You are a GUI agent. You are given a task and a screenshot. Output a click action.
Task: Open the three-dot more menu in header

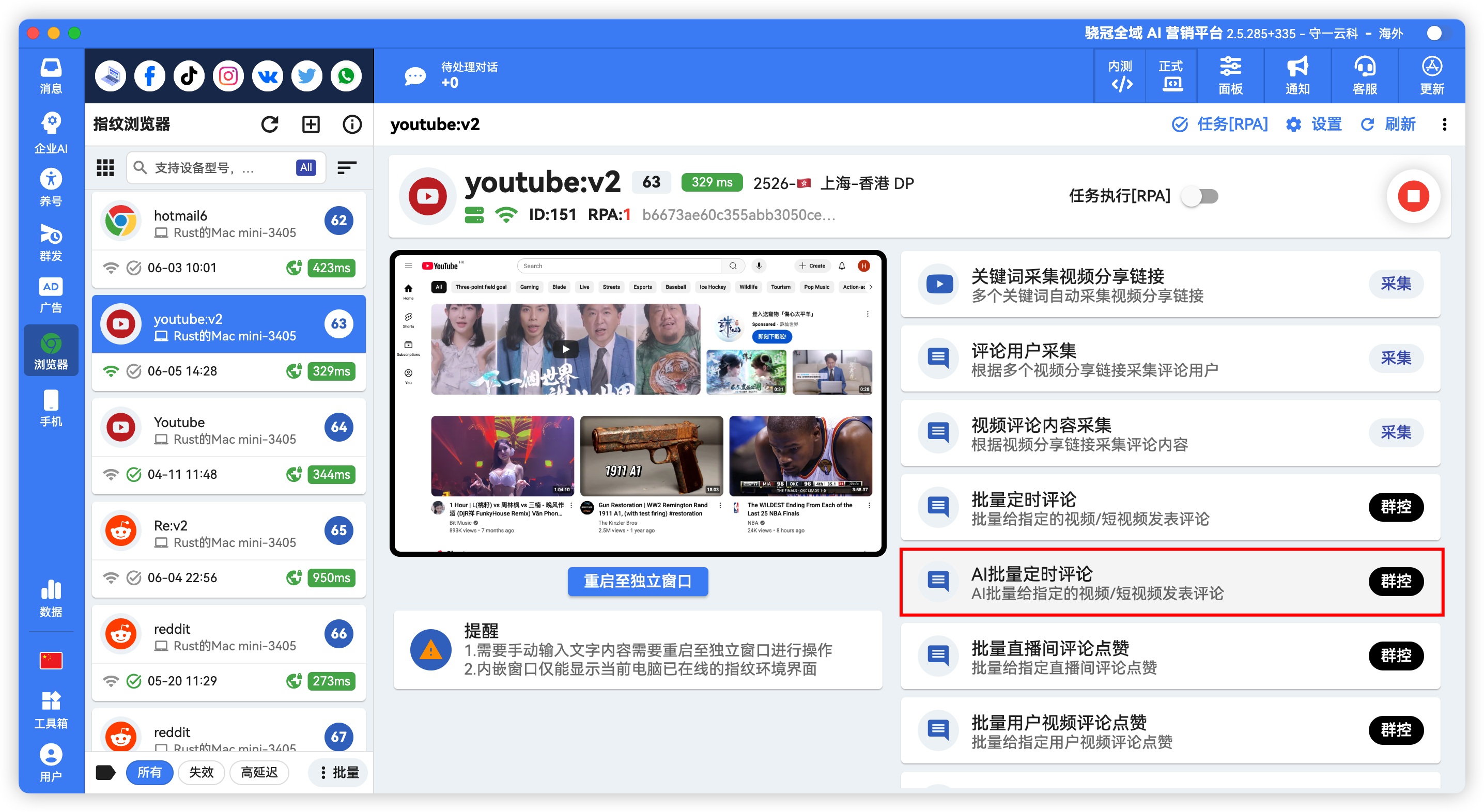coord(1444,124)
